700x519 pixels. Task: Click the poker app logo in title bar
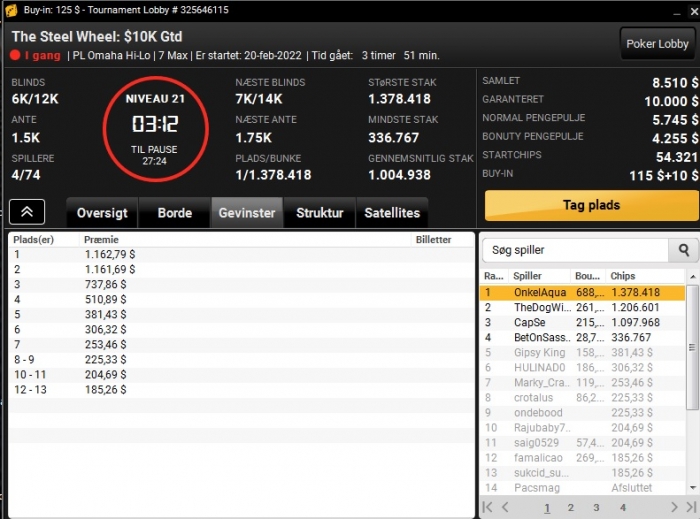pyautogui.click(x=11, y=10)
